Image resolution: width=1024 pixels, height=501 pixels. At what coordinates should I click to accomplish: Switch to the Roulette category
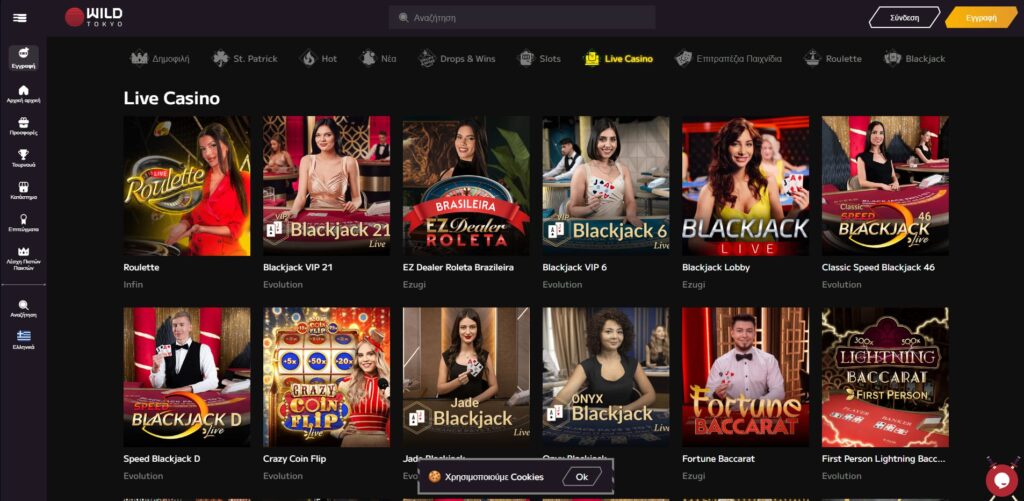coord(832,59)
